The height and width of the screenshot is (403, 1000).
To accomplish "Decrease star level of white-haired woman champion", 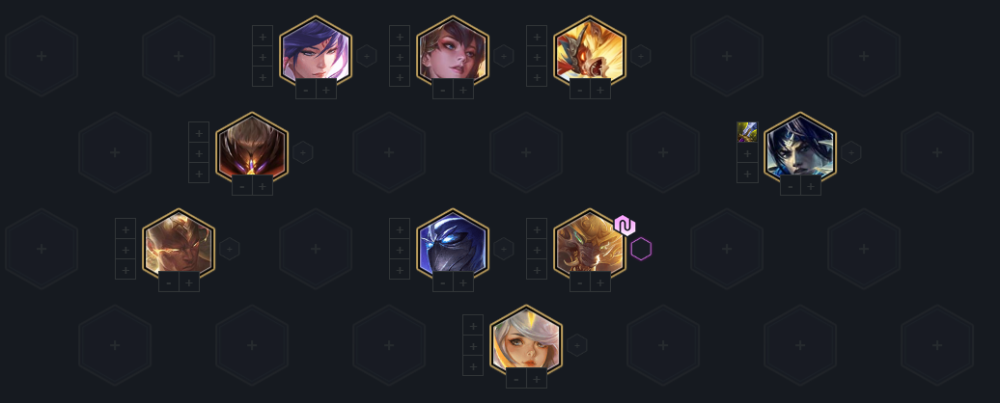I will click(516, 379).
